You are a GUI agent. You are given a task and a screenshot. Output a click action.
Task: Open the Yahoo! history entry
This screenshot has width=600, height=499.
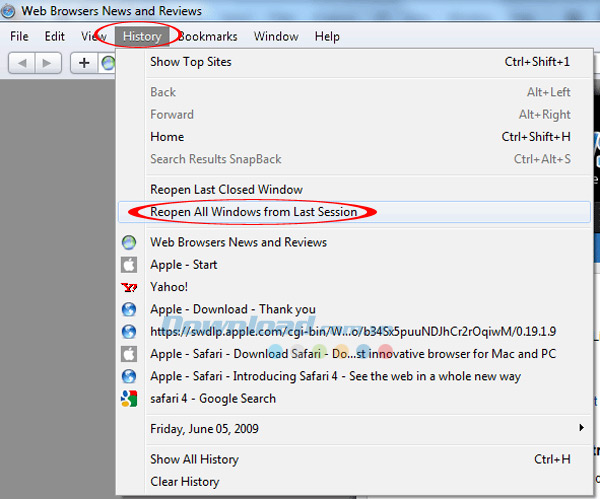click(x=354, y=287)
